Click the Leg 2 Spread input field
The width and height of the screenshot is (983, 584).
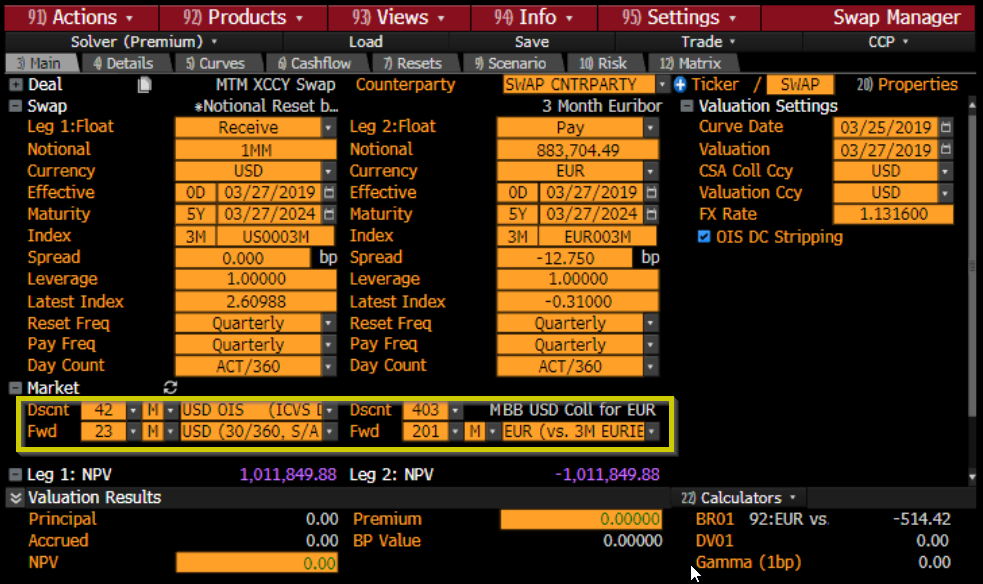(x=567, y=258)
